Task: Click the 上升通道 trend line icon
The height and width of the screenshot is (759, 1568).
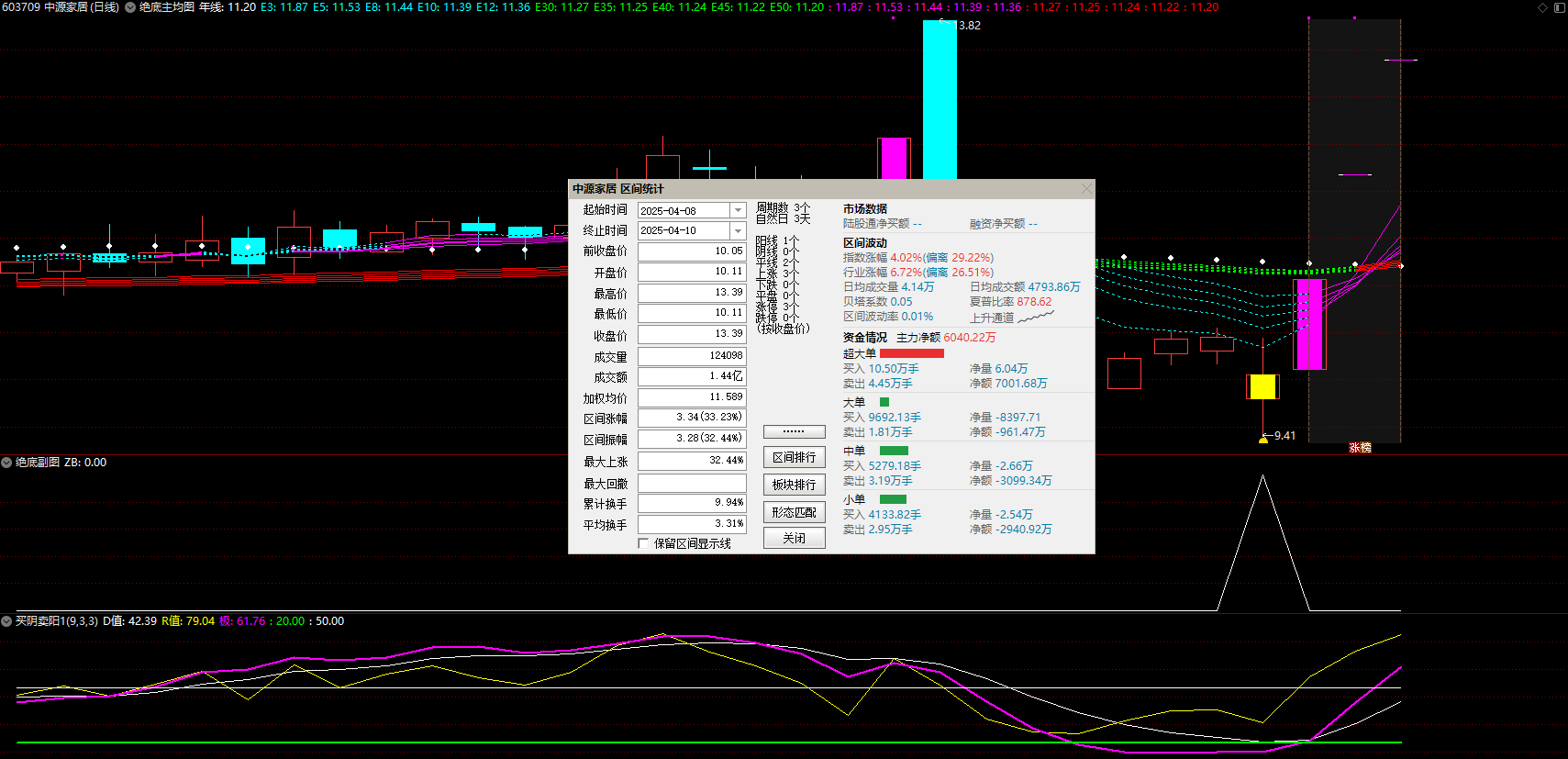Action: click(x=1037, y=318)
